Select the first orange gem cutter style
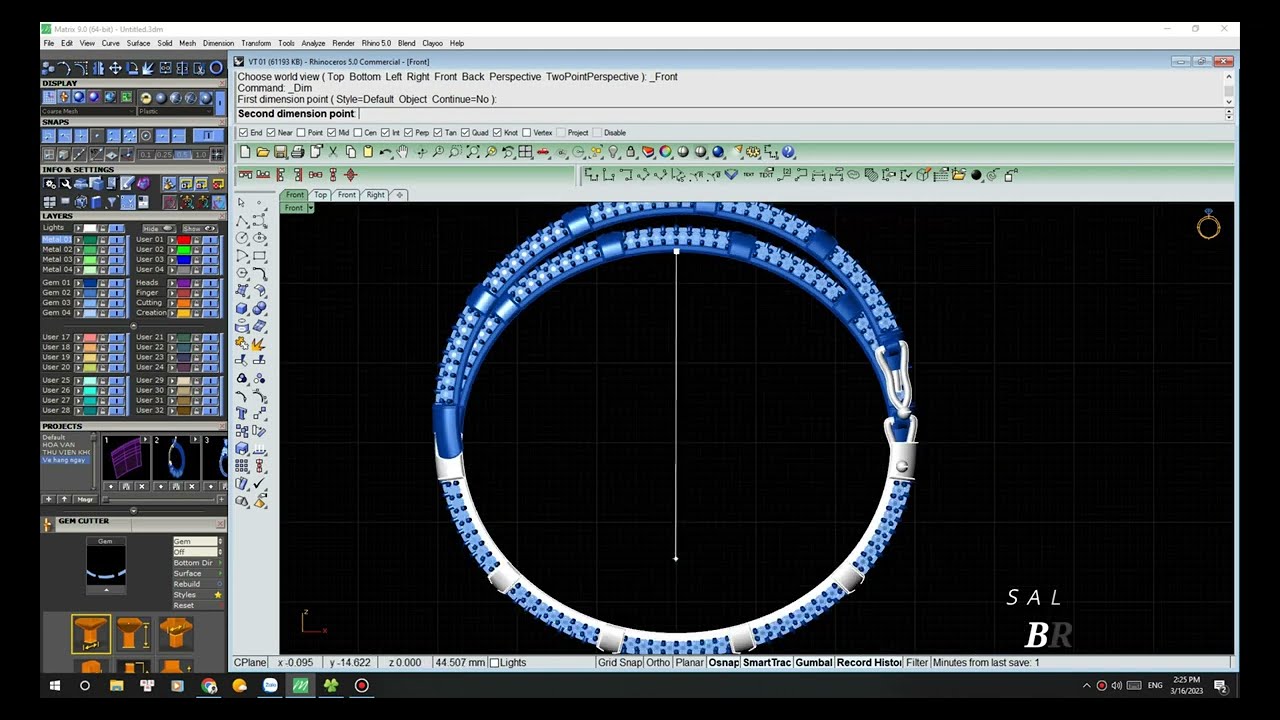The height and width of the screenshot is (720, 1280). 91,634
